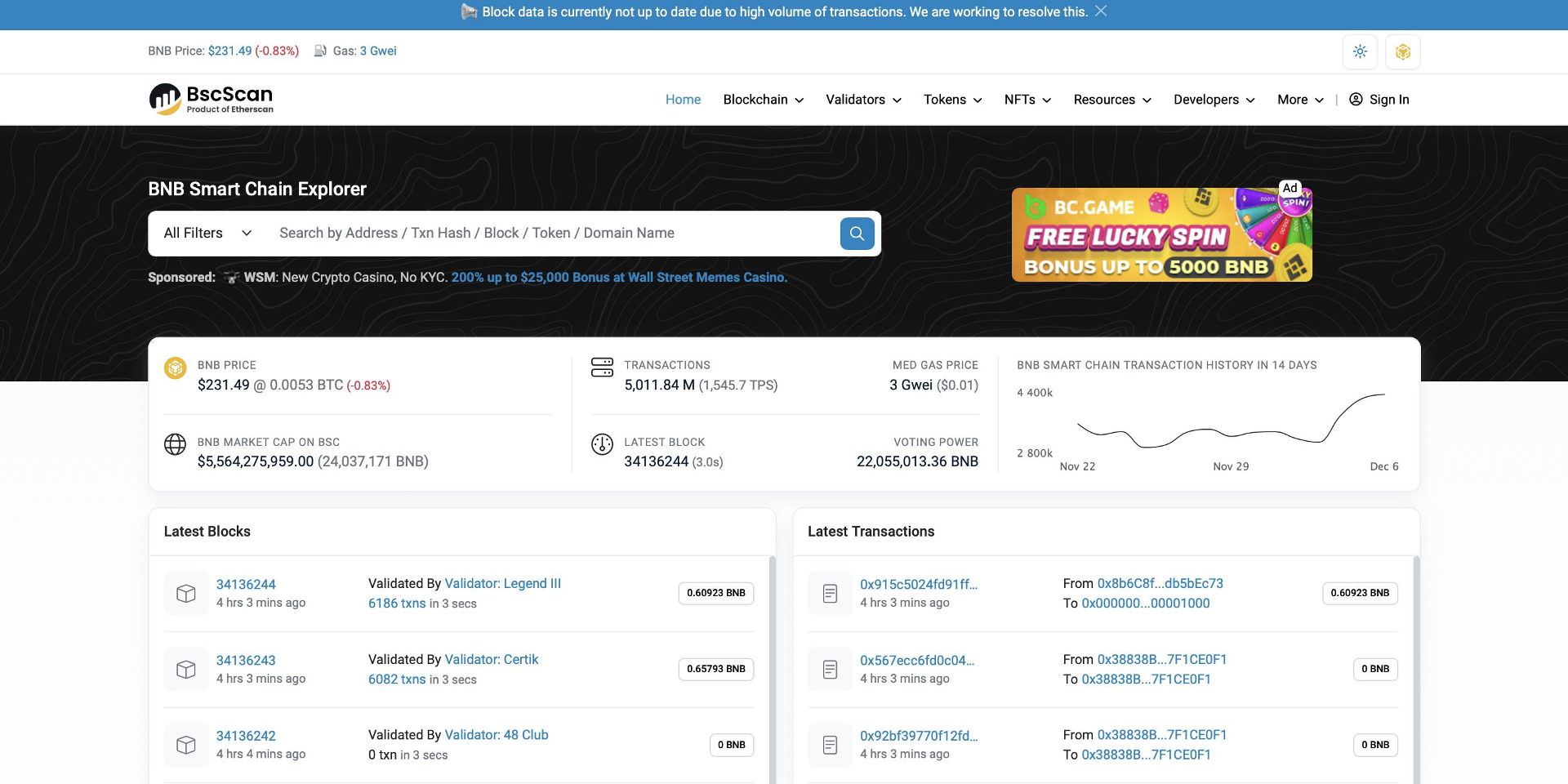The width and height of the screenshot is (1568, 784).
Task: Click the globe market cap icon
Action: (x=176, y=444)
